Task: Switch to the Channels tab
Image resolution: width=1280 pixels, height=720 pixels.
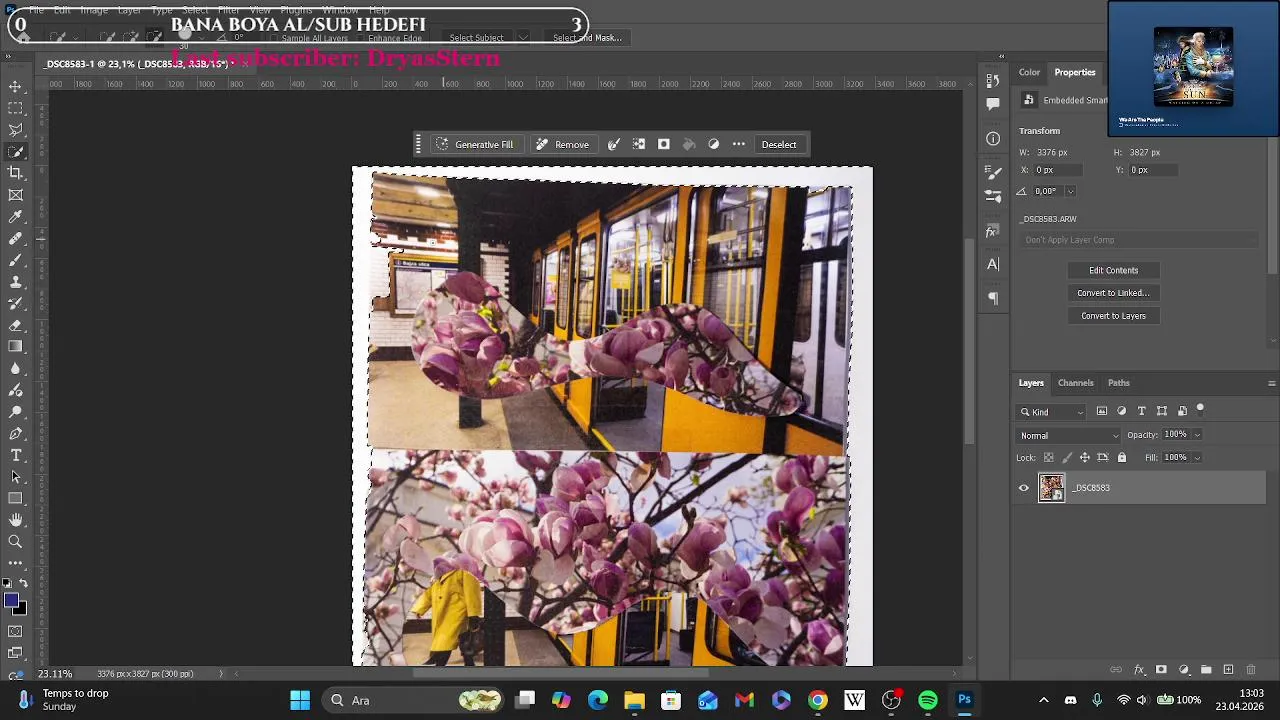Action: [x=1075, y=383]
